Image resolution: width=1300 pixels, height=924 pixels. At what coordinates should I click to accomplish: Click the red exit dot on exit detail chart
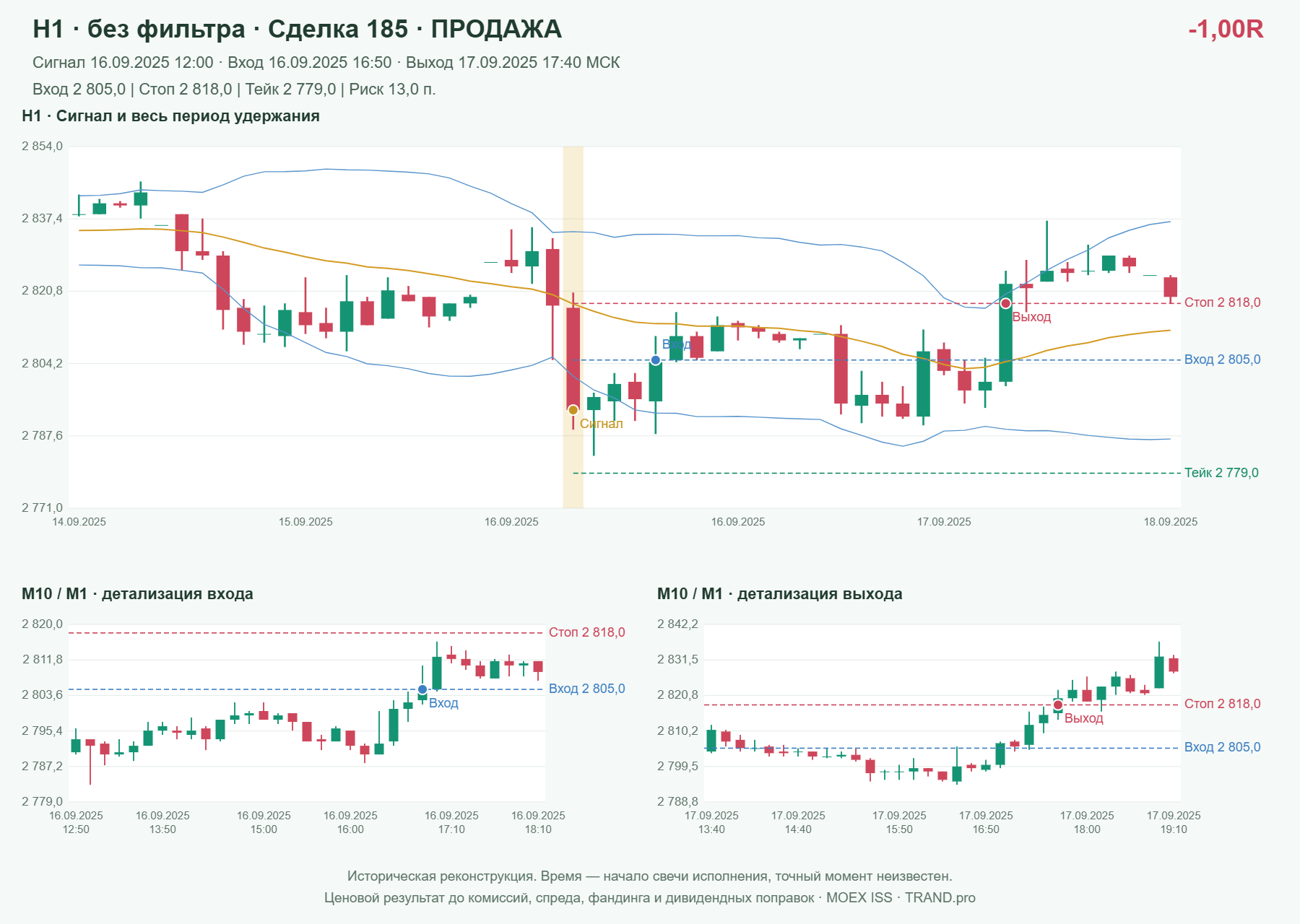pyautogui.click(x=1058, y=705)
